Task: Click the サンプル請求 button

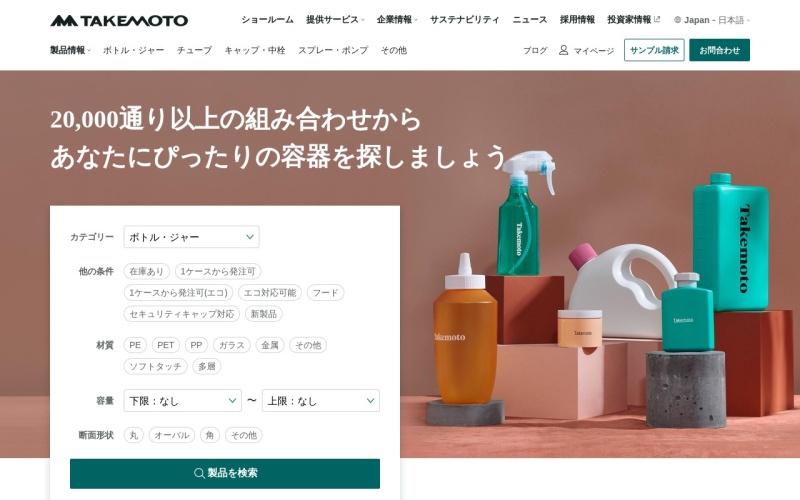Action: click(x=654, y=50)
